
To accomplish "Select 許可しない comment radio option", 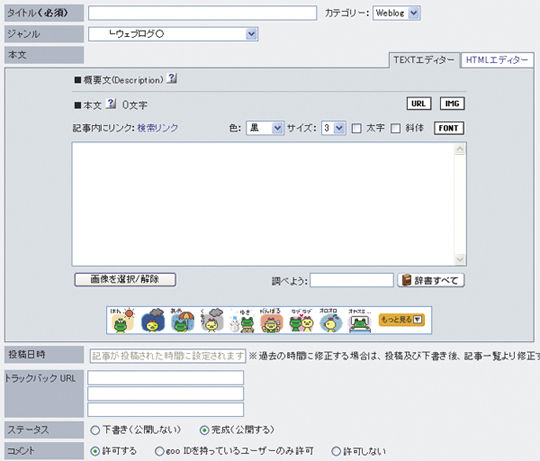I will click(x=336, y=451).
